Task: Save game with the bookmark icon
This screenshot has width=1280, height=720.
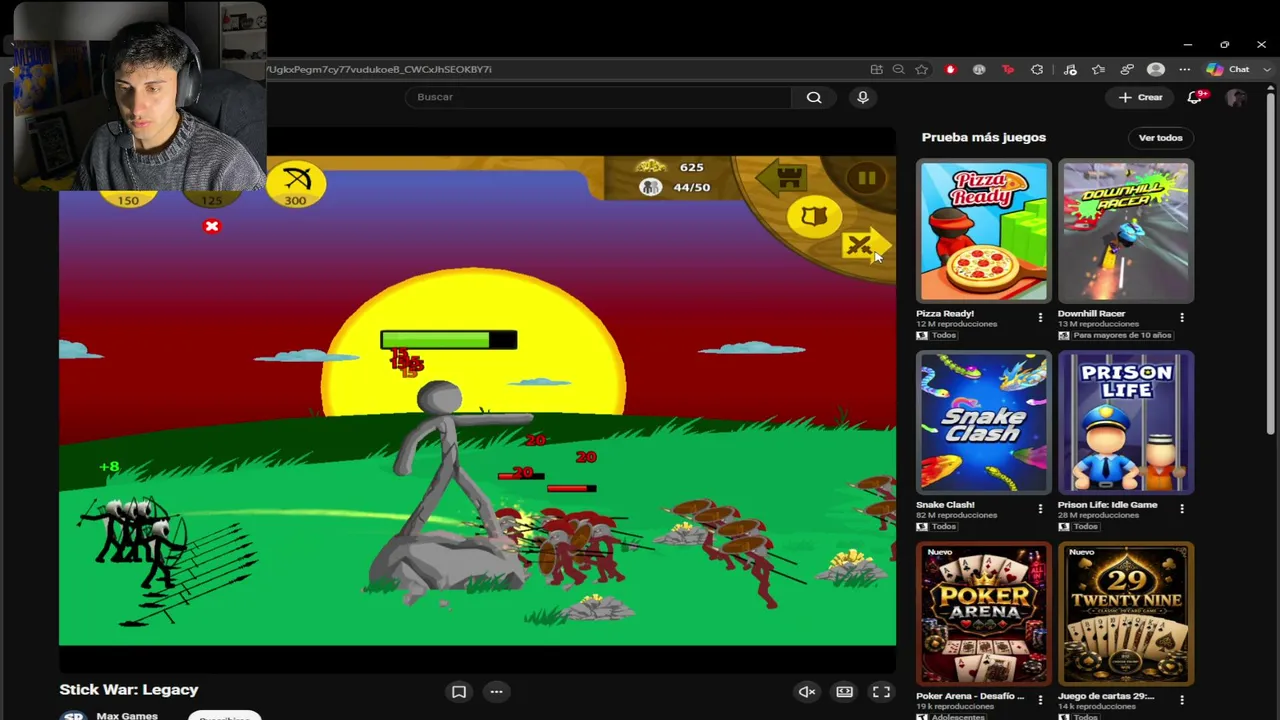Action: [x=459, y=692]
